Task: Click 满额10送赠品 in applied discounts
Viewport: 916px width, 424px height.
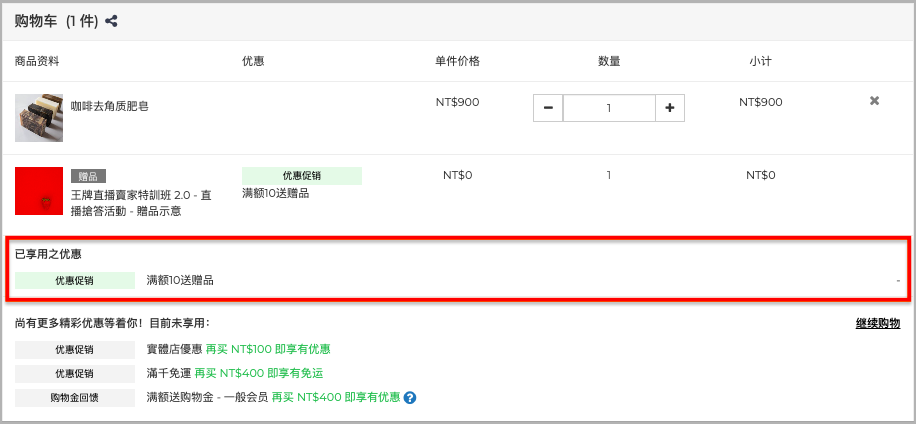Action: tap(180, 280)
